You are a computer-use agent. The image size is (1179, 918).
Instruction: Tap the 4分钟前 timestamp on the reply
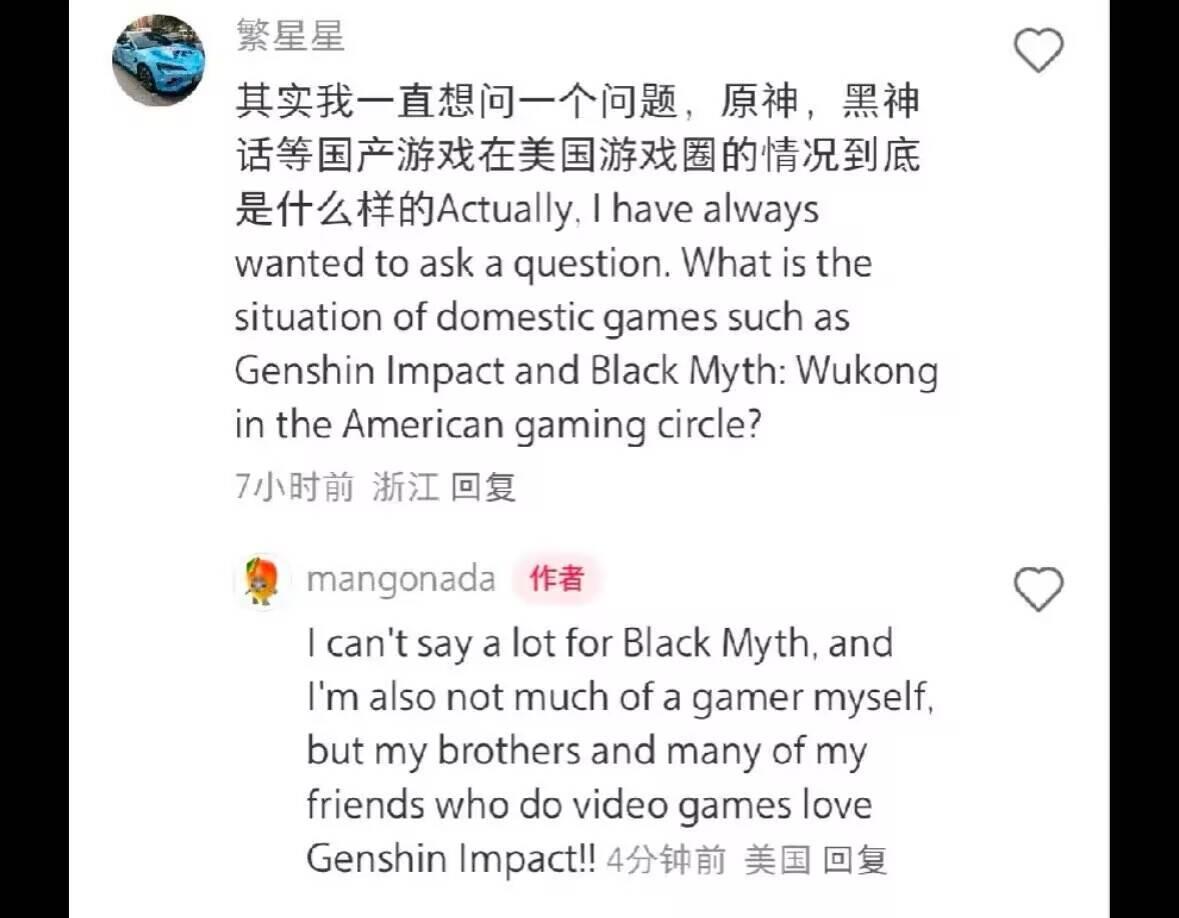(x=665, y=859)
